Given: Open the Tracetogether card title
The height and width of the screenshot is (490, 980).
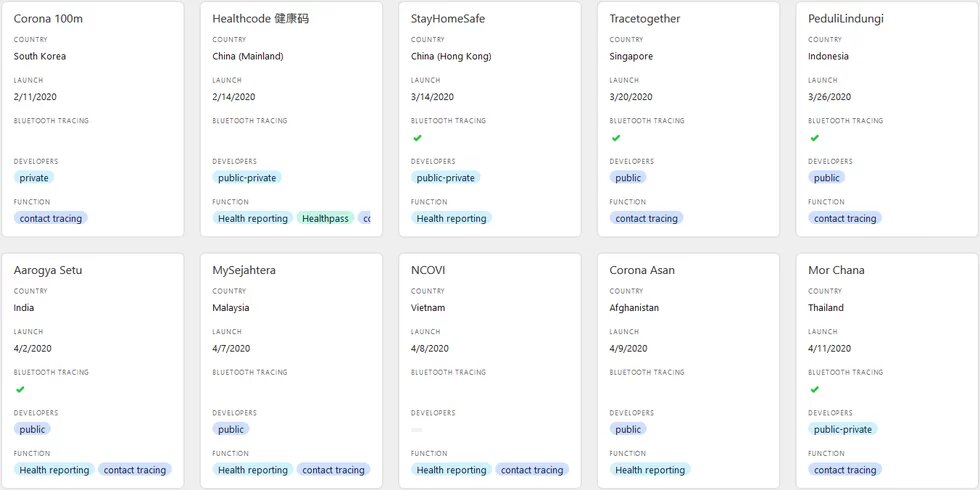Looking at the screenshot, I should point(645,19).
